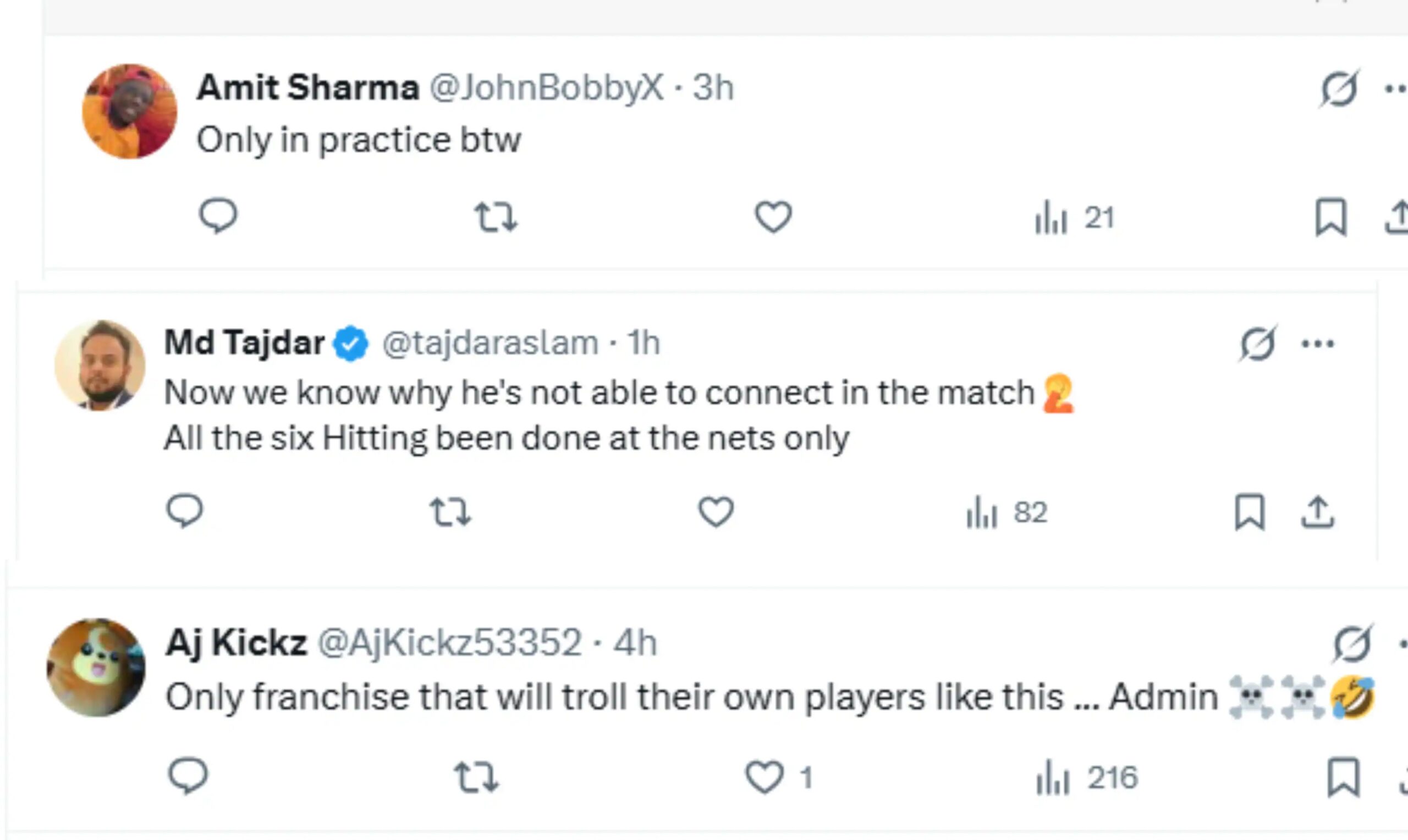Bookmark Amit Sharma's tweet
This screenshot has height=840, width=1408.
point(1330,217)
